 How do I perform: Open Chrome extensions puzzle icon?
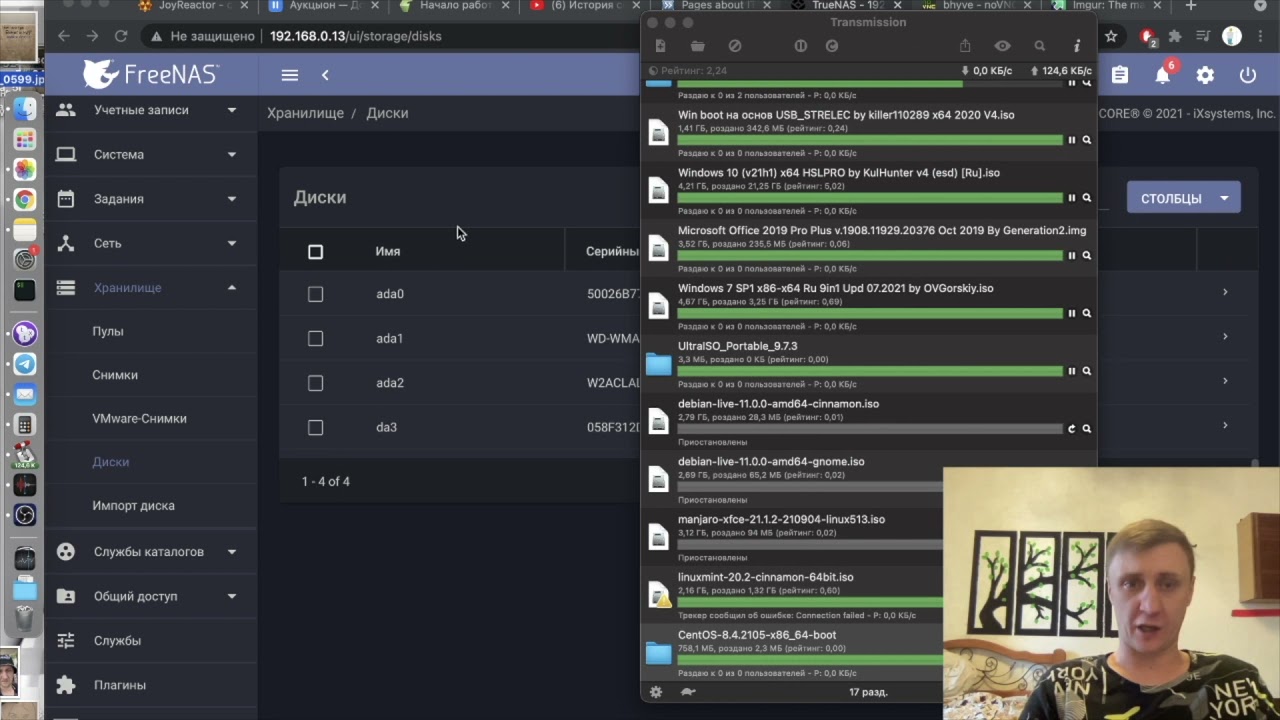(1175, 36)
